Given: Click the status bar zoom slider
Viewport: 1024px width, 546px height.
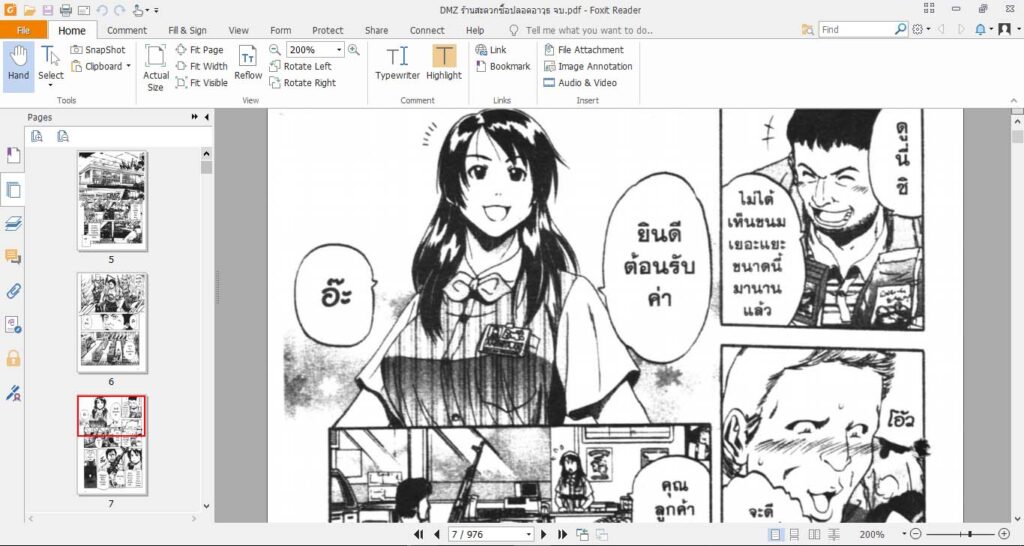Looking at the screenshot, I should tap(960, 534).
